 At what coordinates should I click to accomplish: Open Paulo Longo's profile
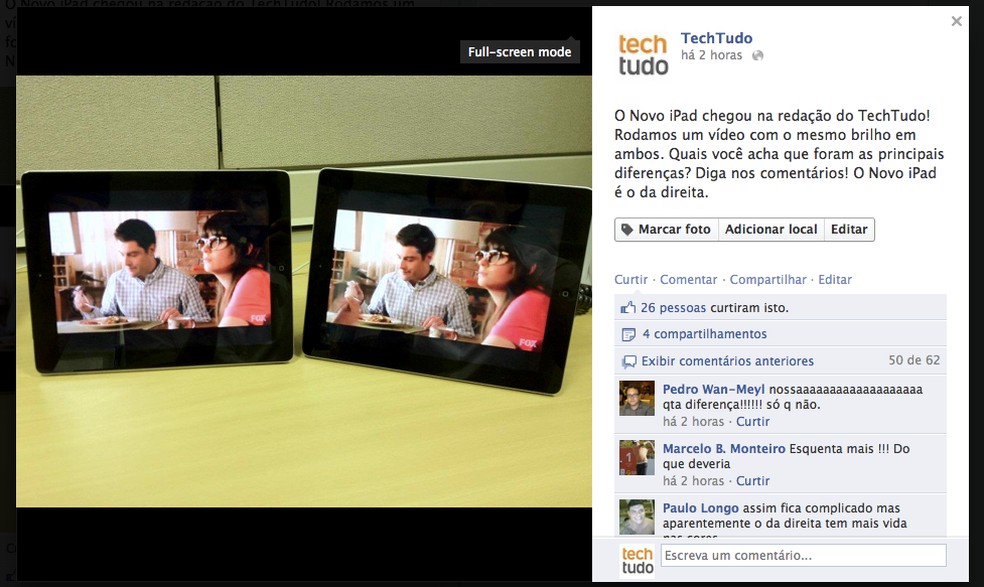click(x=700, y=507)
